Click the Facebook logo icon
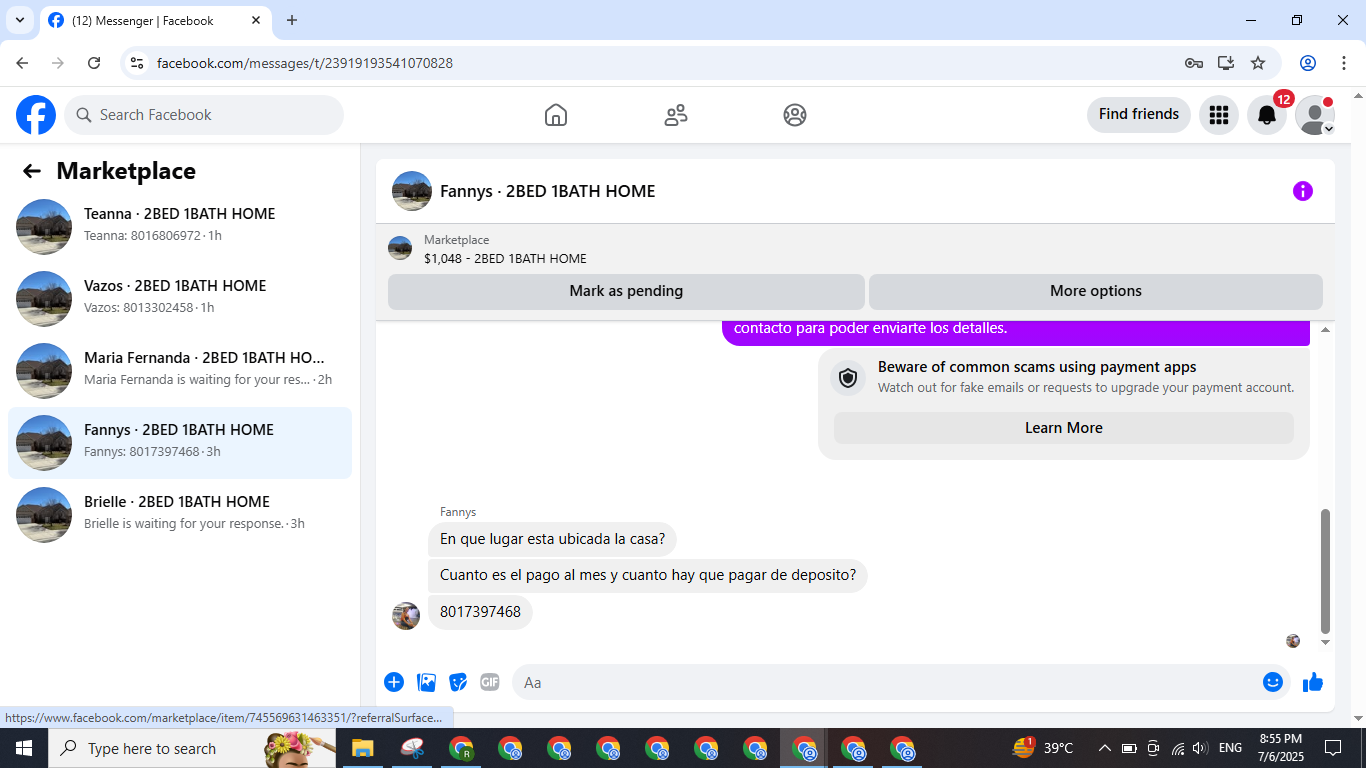 (36, 115)
